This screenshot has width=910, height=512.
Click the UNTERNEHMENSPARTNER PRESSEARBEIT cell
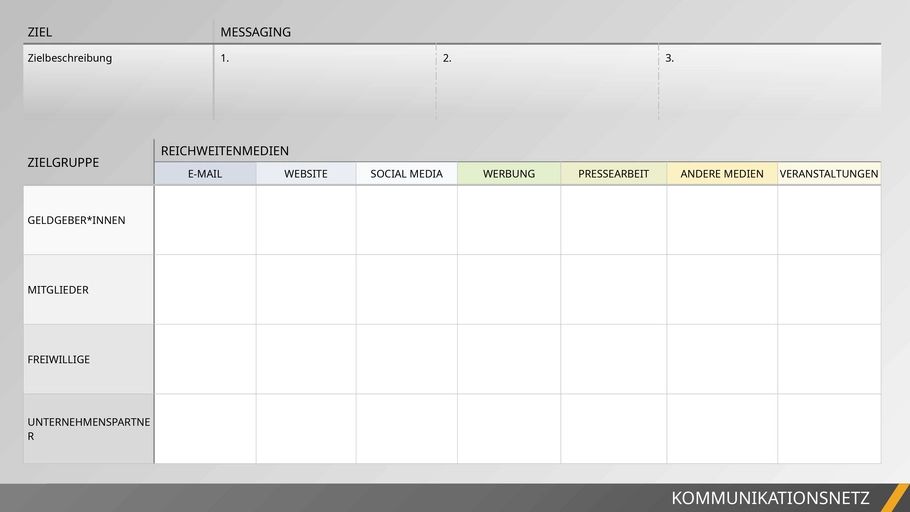613,429
